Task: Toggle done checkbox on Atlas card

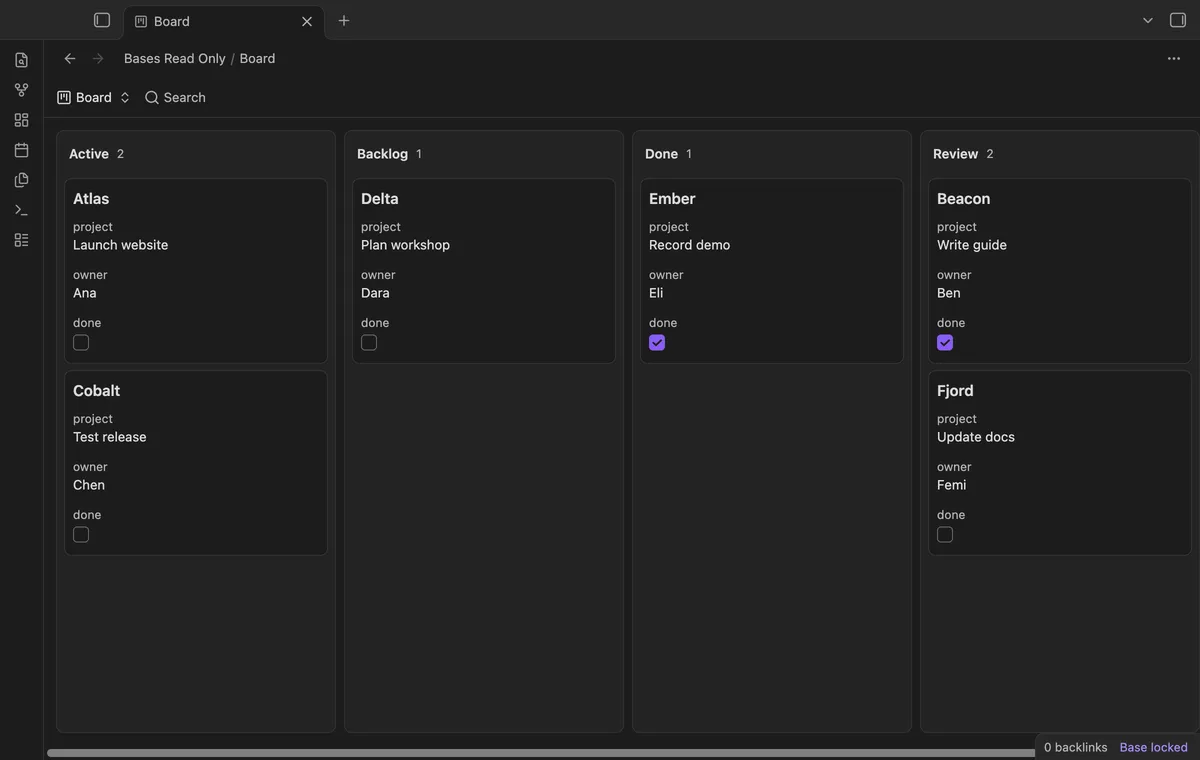Action: pos(81,343)
